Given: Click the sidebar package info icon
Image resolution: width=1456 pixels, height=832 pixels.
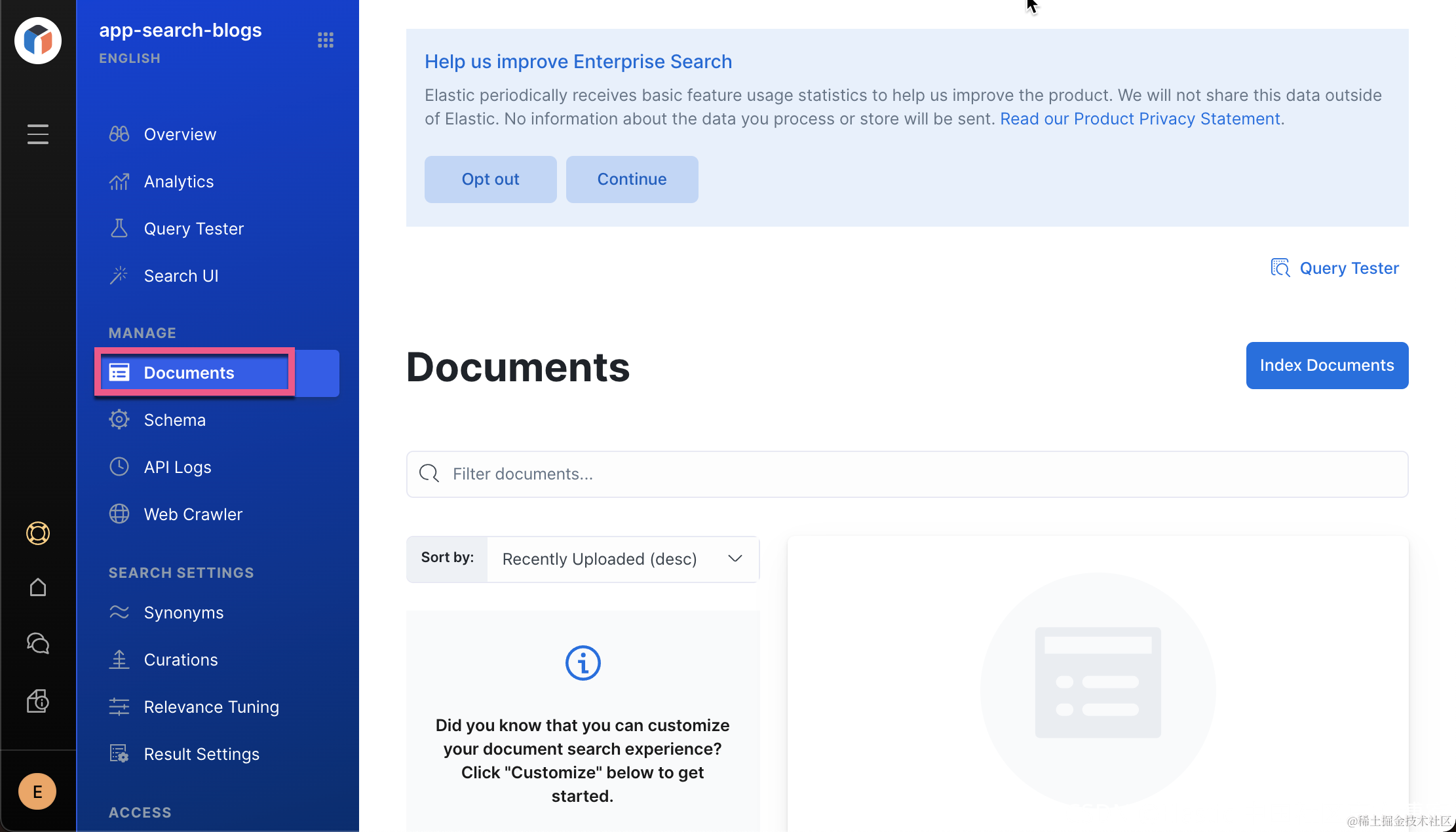Looking at the screenshot, I should [x=38, y=701].
